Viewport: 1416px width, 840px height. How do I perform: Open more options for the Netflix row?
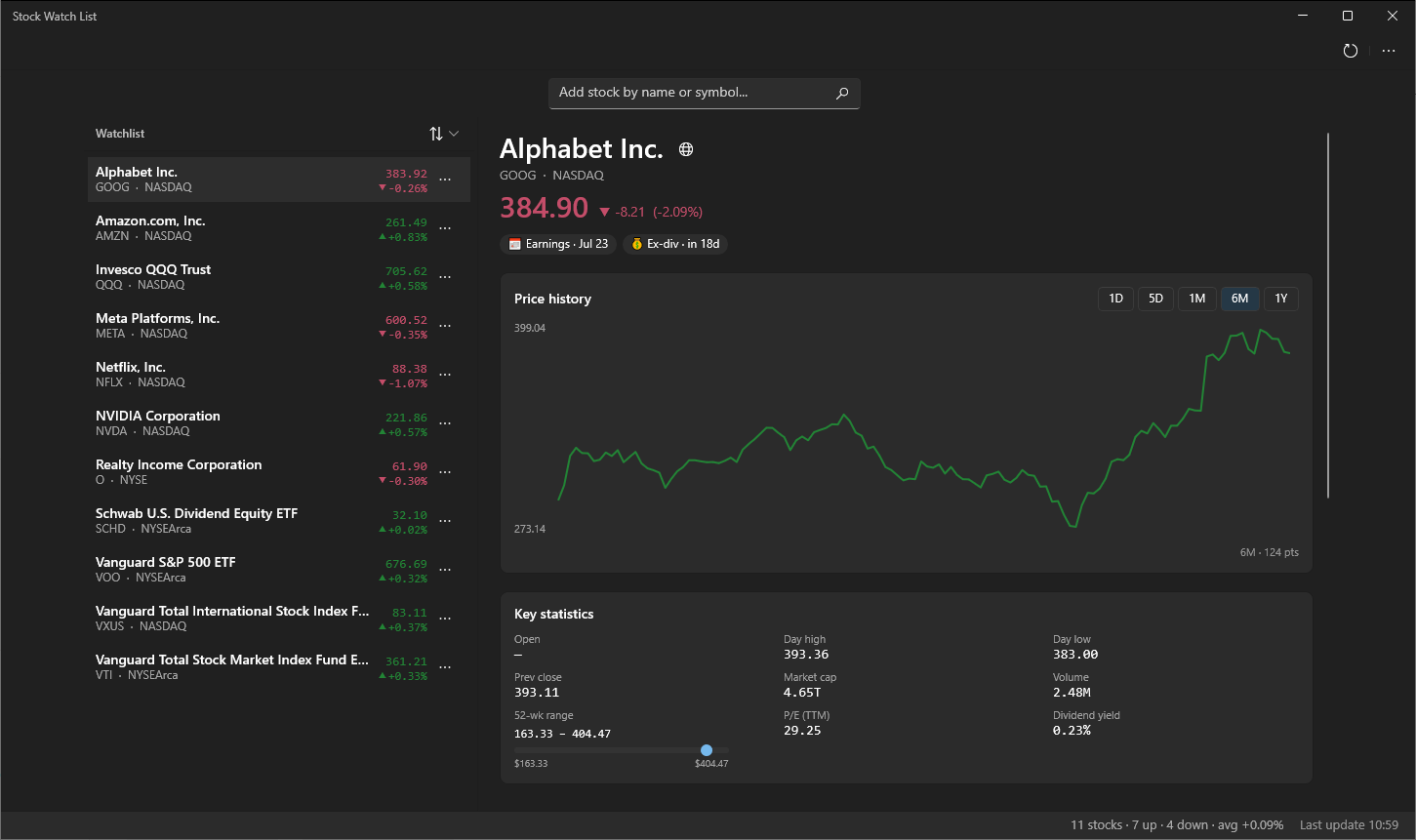(x=445, y=375)
